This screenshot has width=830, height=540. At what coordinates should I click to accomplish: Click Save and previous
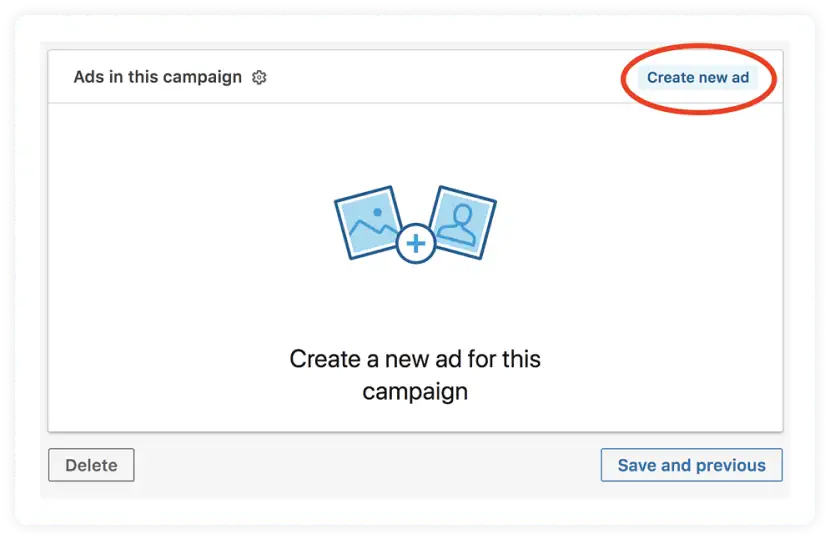coord(691,465)
